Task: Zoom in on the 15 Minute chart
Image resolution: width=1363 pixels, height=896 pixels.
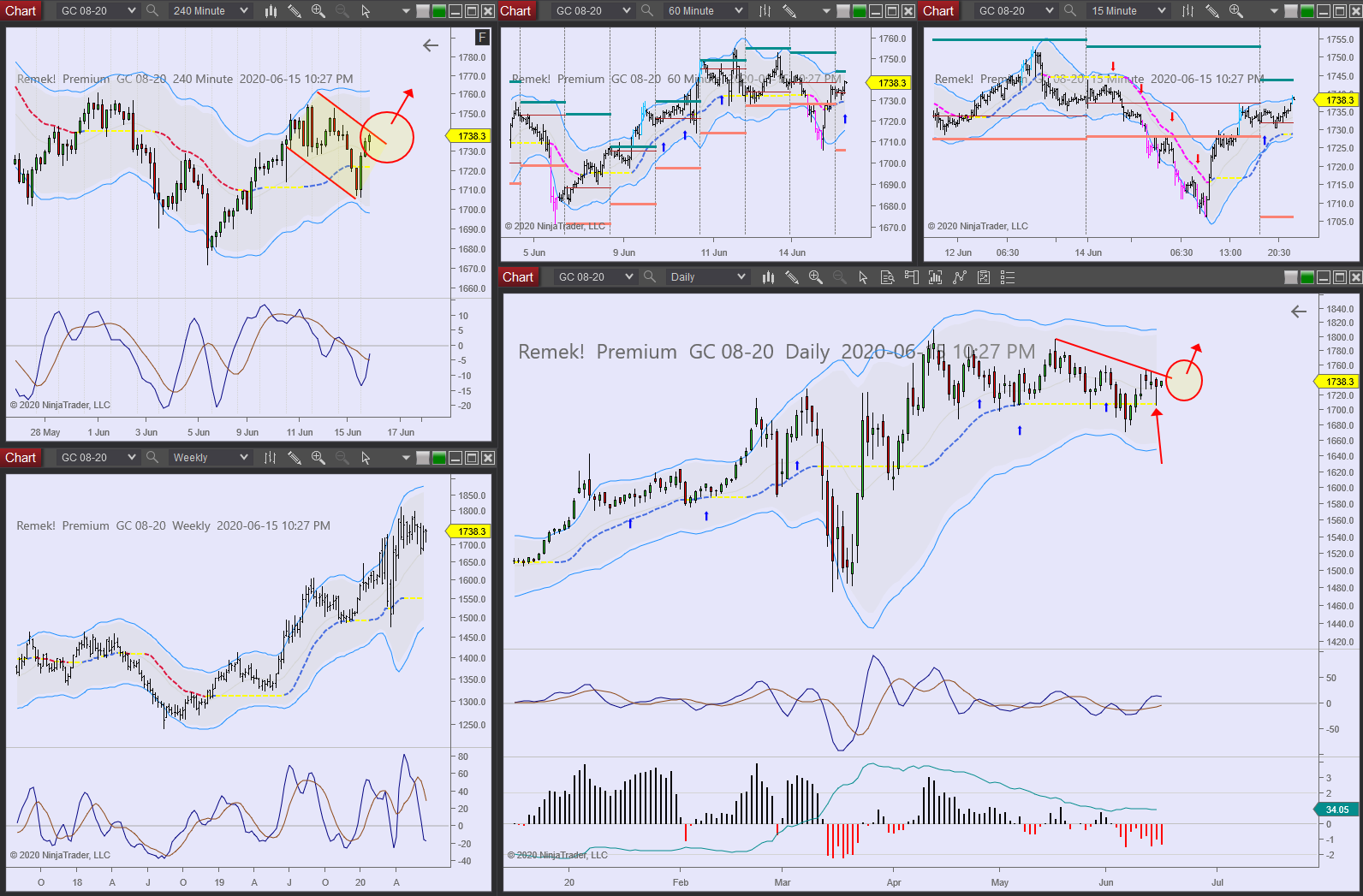Action: (x=1236, y=11)
